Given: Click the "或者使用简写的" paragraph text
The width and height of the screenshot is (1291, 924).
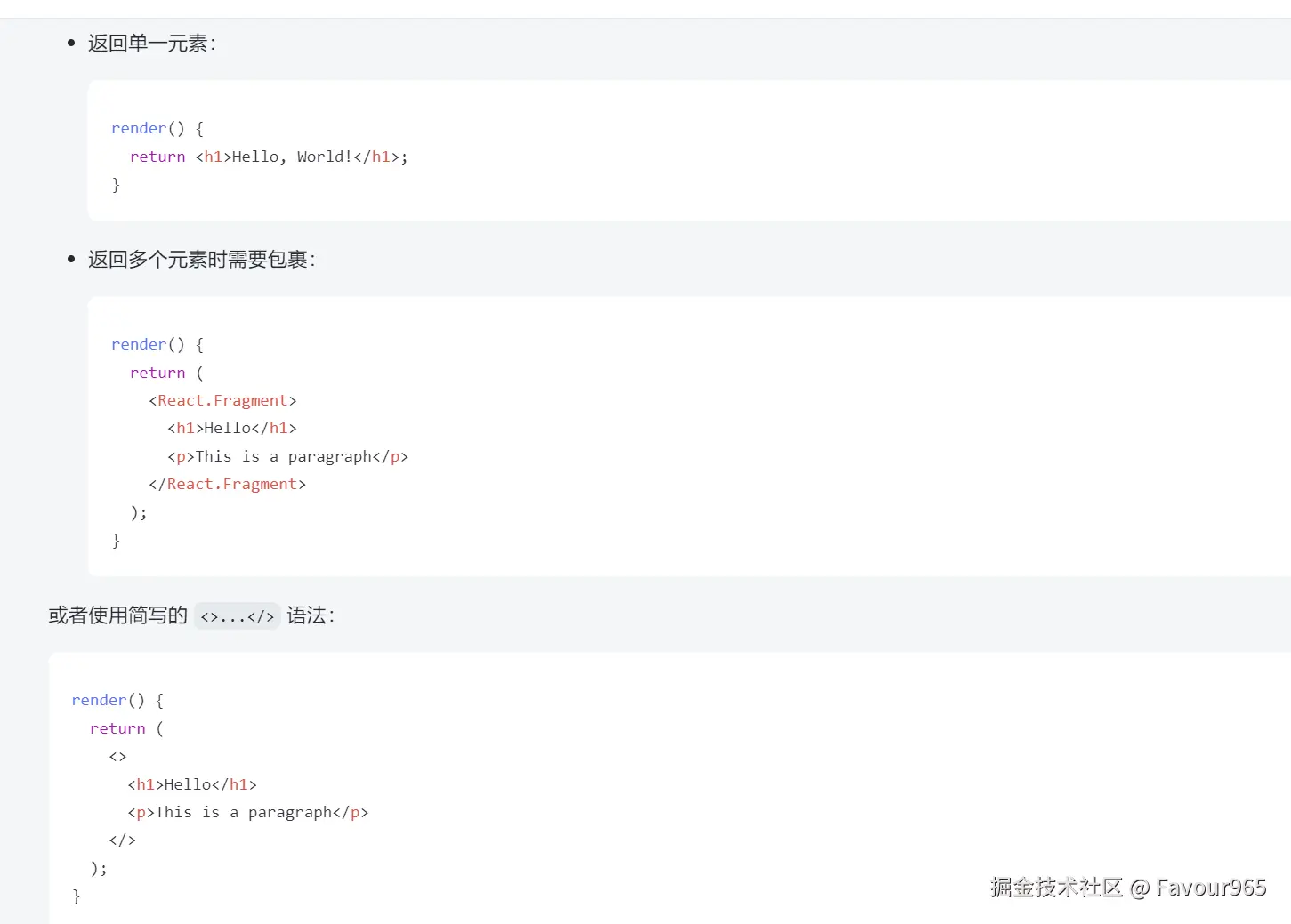Looking at the screenshot, I should (117, 615).
